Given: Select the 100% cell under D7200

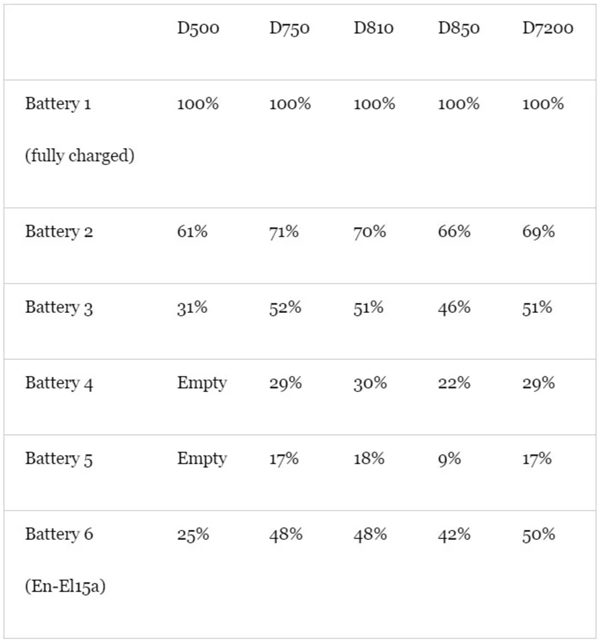Looking at the screenshot, I should coord(544,104).
